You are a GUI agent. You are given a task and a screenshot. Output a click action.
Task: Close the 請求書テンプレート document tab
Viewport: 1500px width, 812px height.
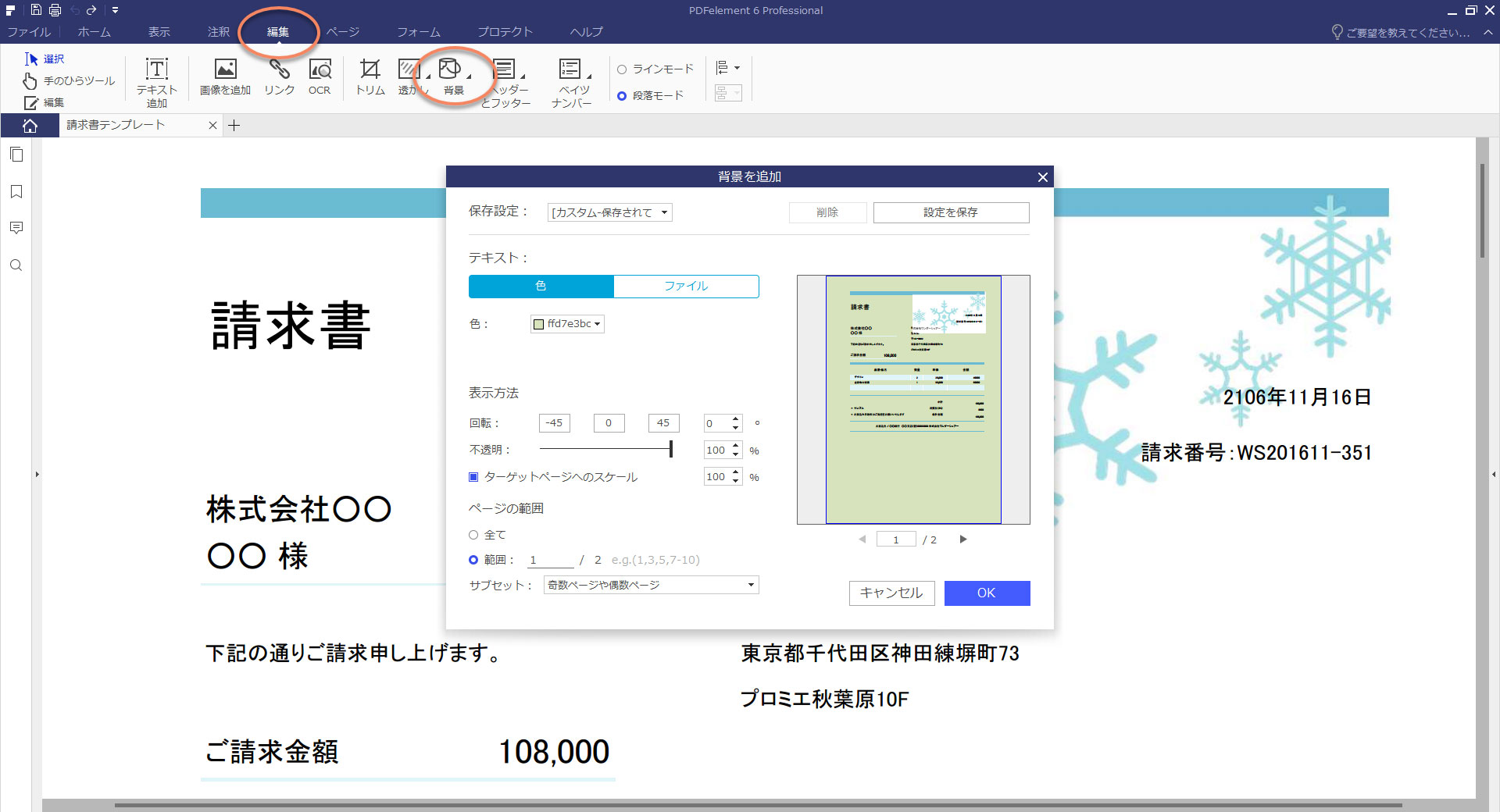tap(212, 126)
